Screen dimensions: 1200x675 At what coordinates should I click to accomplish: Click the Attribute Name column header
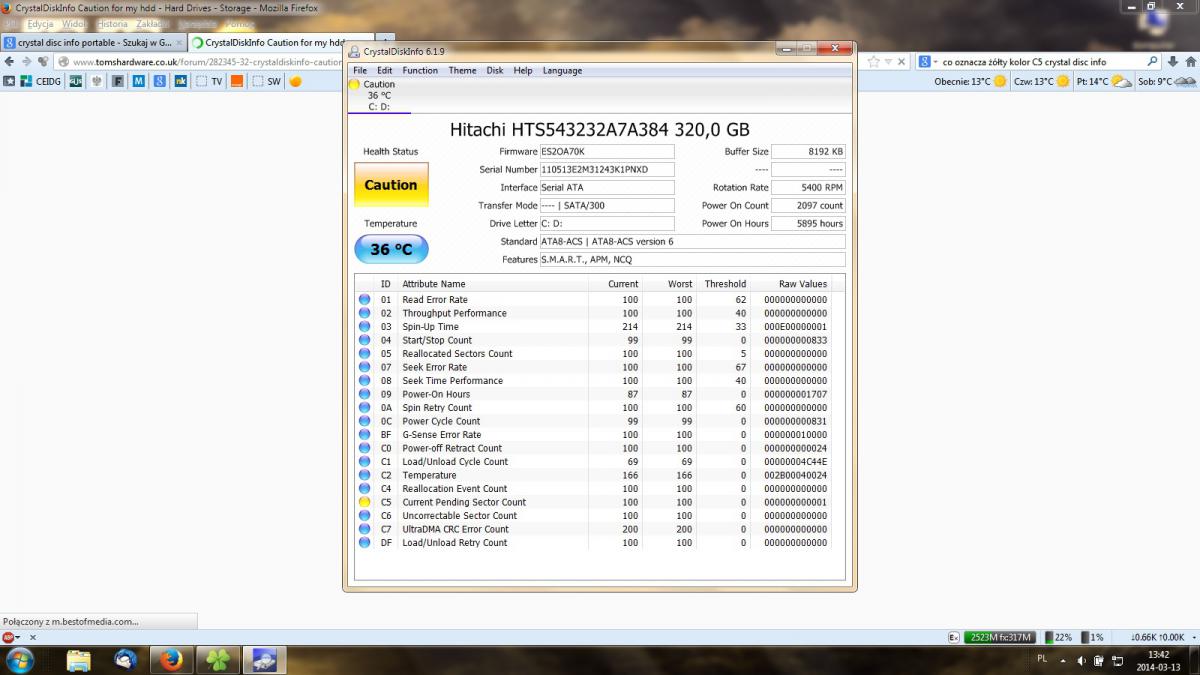pos(493,284)
